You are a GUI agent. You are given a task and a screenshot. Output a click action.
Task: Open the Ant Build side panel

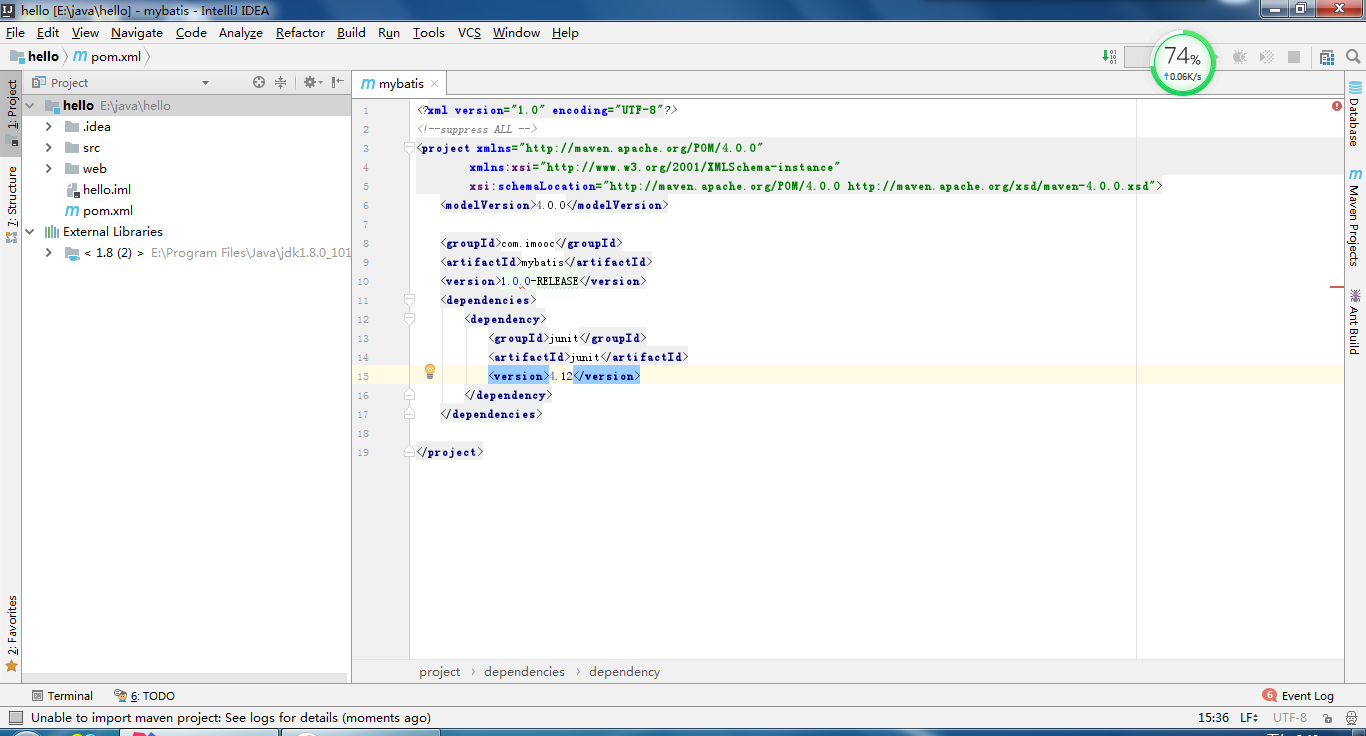tap(1355, 322)
